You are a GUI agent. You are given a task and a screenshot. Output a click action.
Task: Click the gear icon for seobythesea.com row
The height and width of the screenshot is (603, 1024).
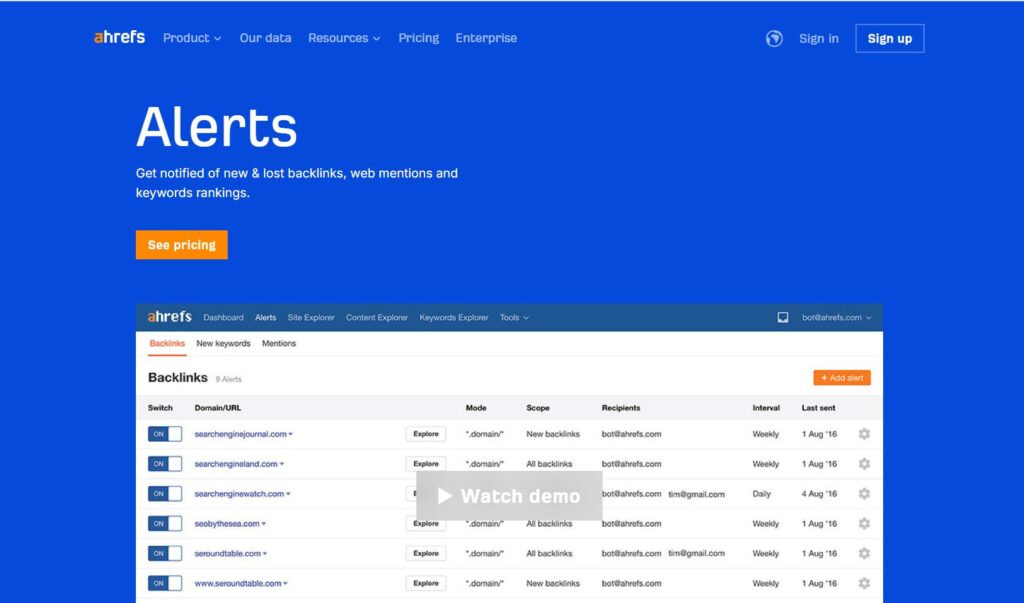pos(864,523)
